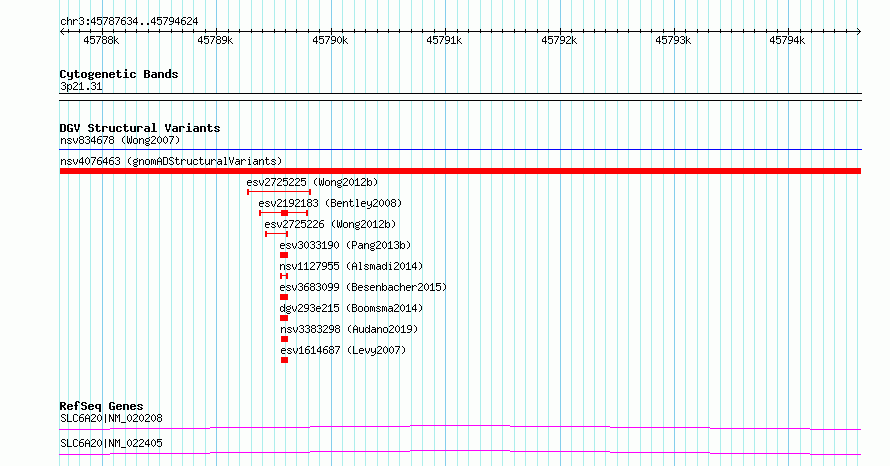890x466 pixels.
Task: Click the esv2725225 red range glyph
Action: [279, 192]
